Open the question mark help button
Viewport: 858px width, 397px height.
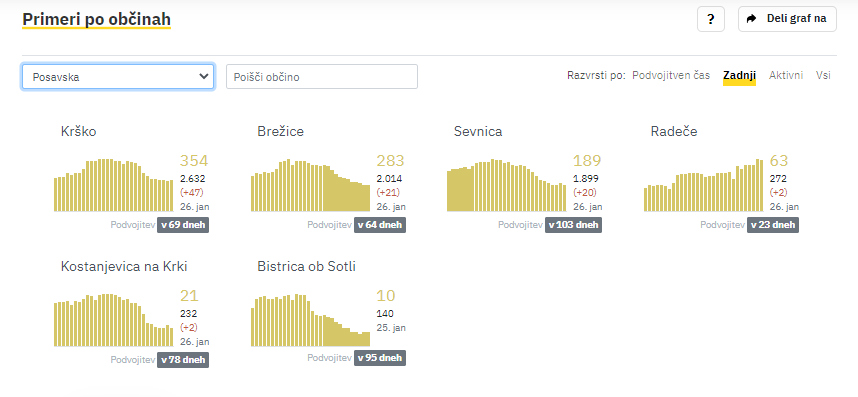(711, 19)
